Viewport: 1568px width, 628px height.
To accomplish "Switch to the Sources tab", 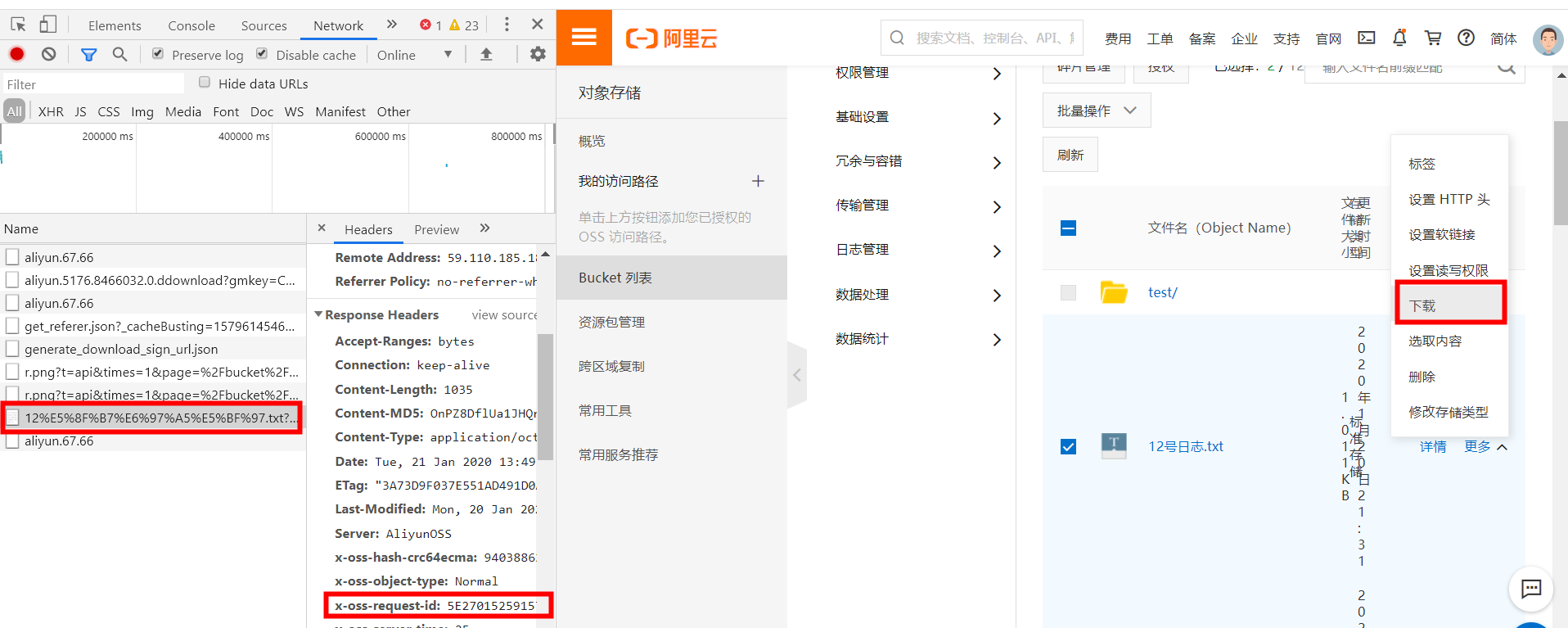I will [264, 25].
